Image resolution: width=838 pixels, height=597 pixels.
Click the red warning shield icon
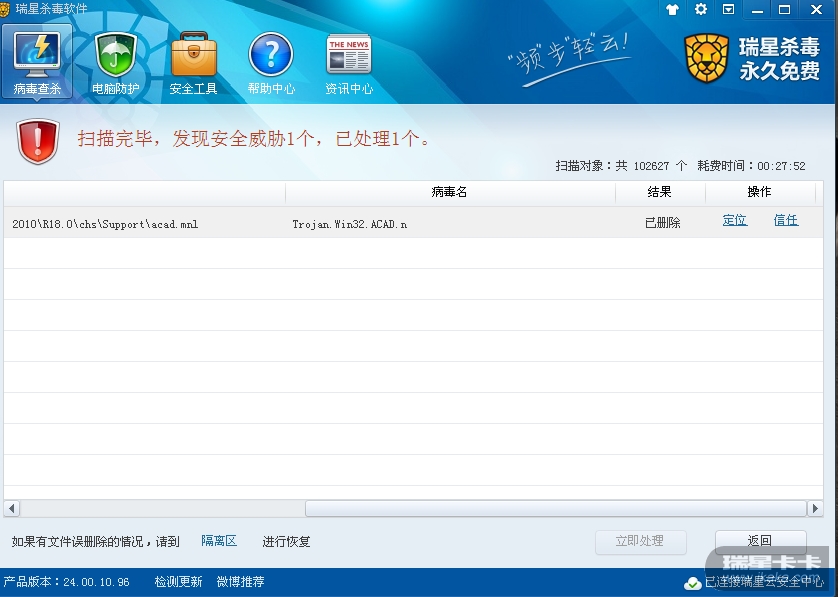click(x=37, y=141)
